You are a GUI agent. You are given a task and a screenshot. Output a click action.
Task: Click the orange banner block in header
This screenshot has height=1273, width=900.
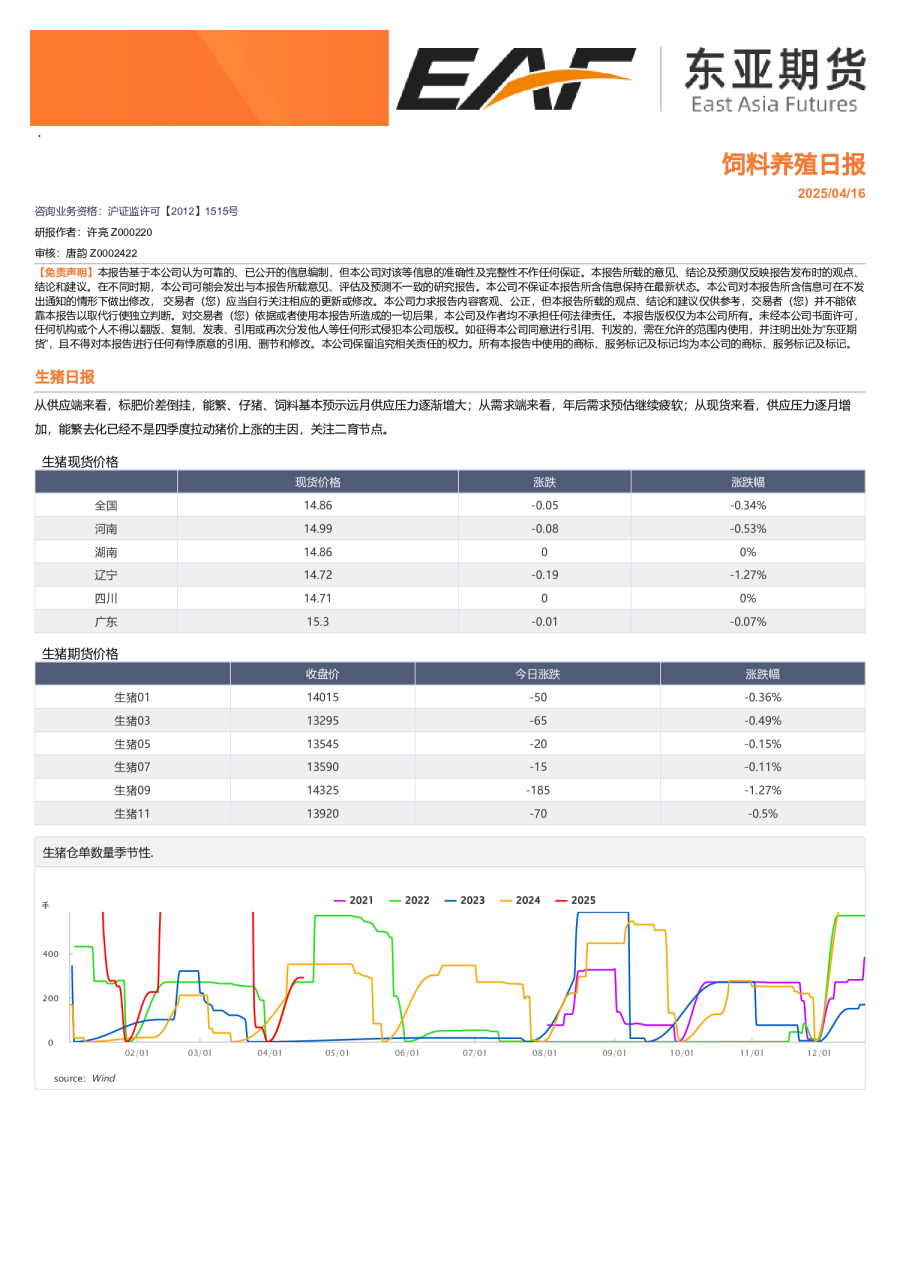click(209, 78)
